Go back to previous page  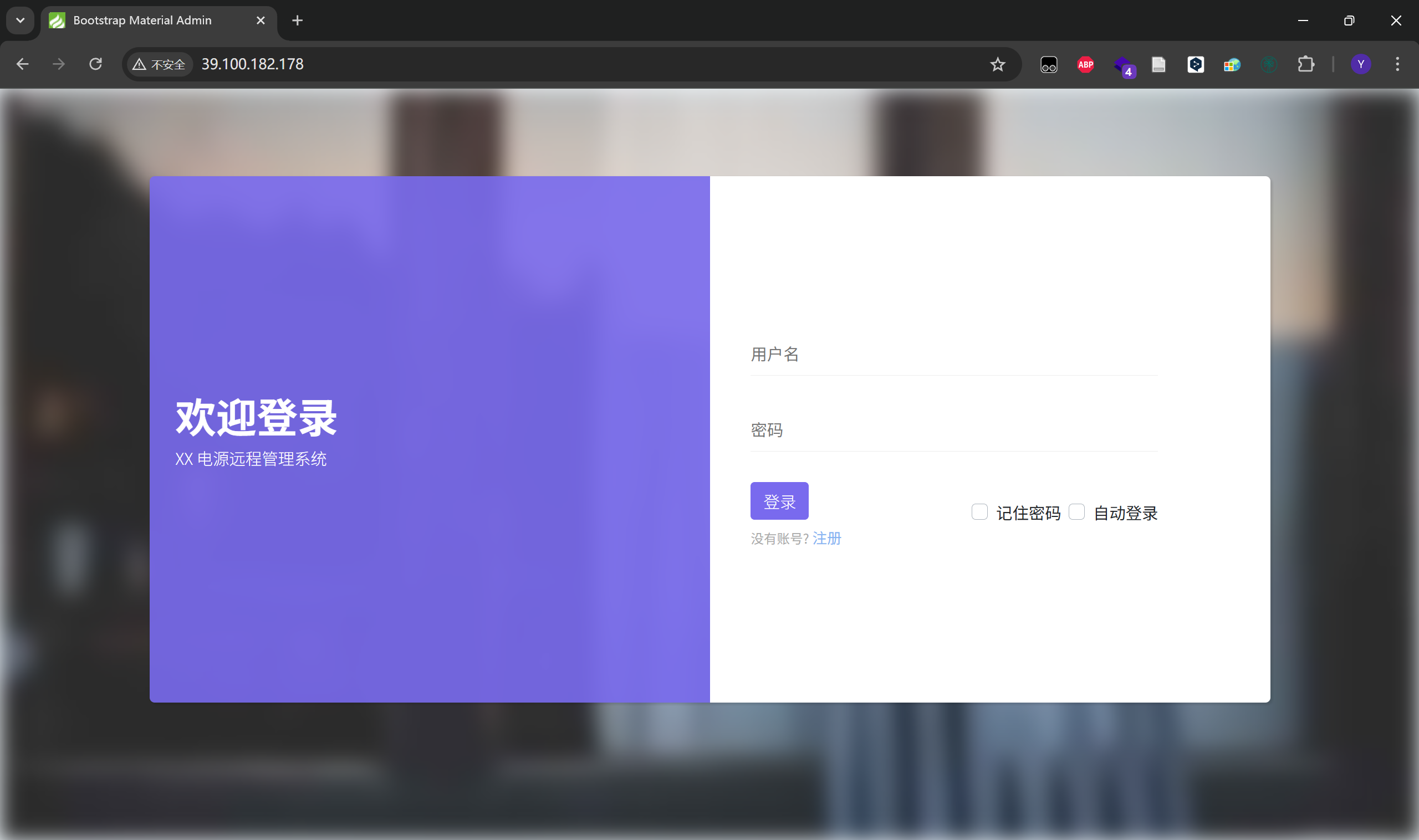(23, 64)
